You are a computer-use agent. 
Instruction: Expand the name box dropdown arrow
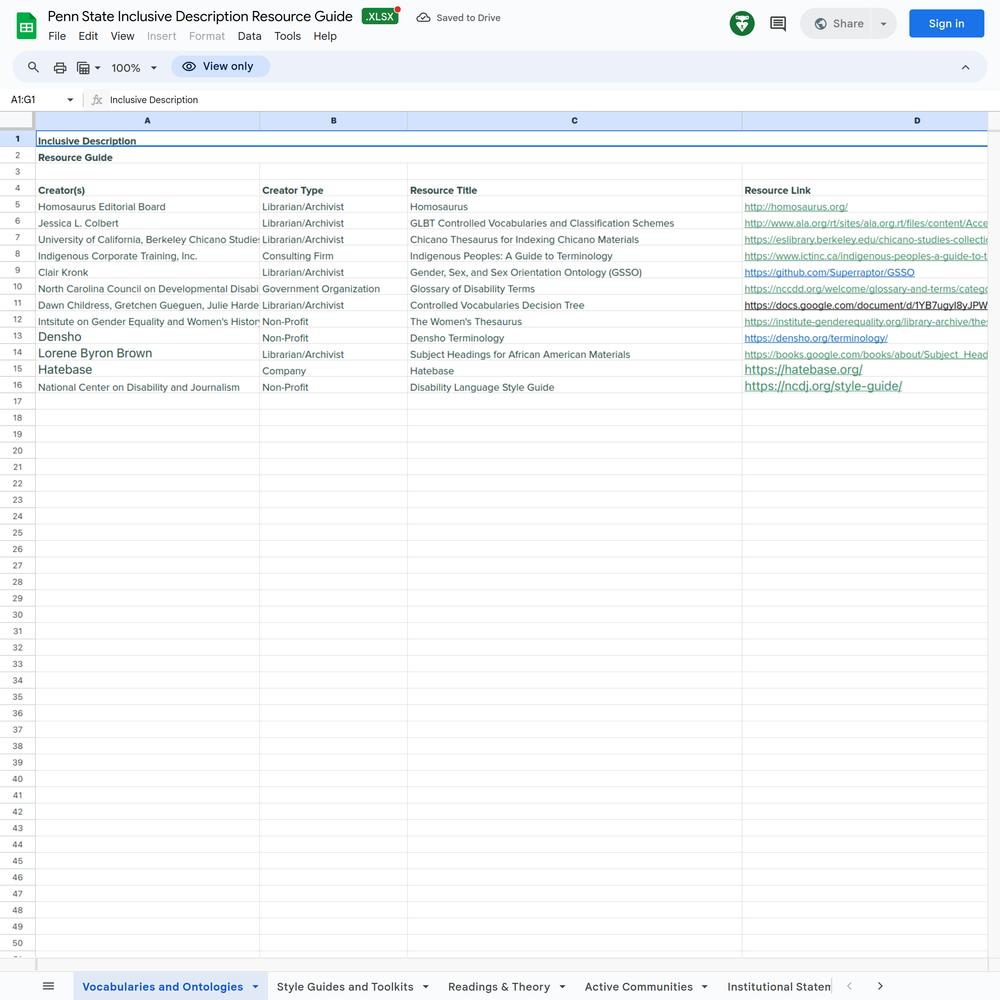point(70,99)
